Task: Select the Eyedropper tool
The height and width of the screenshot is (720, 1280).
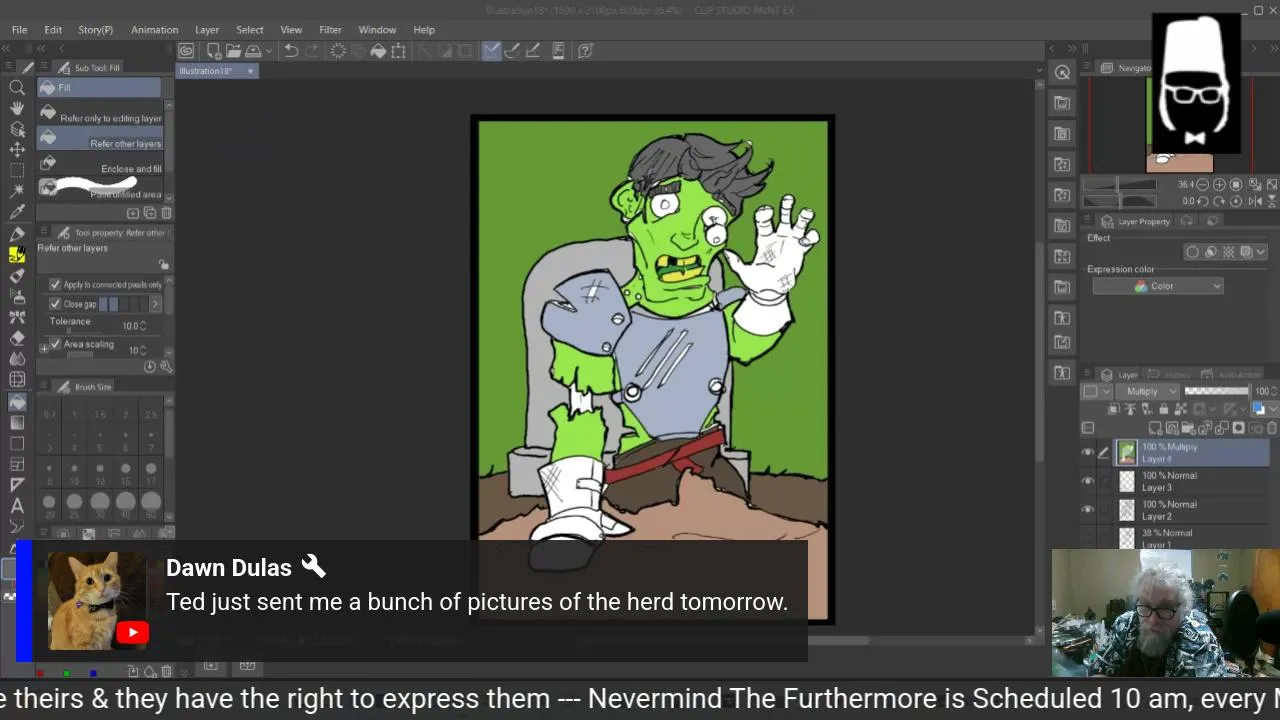Action: pyautogui.click(x=17, y=212)
